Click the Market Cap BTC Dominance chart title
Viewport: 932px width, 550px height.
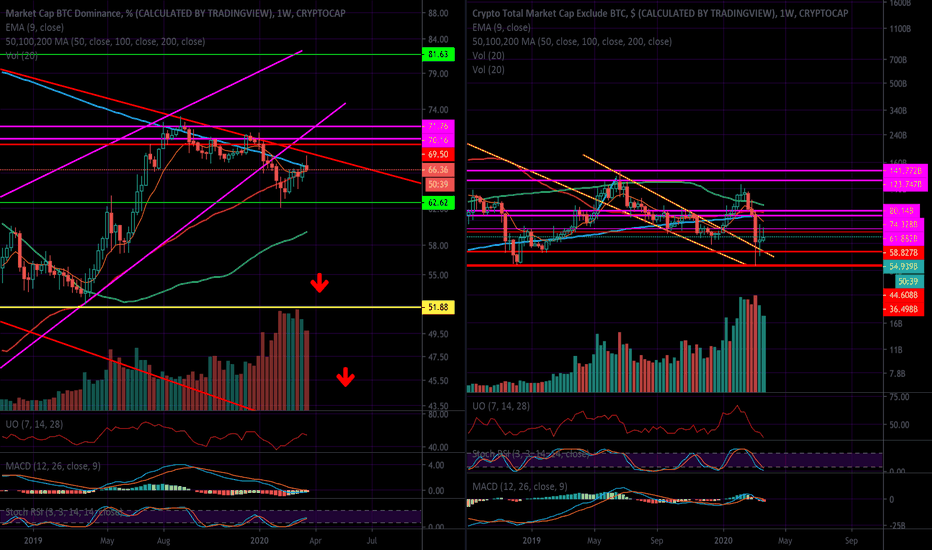click(175, 13)
